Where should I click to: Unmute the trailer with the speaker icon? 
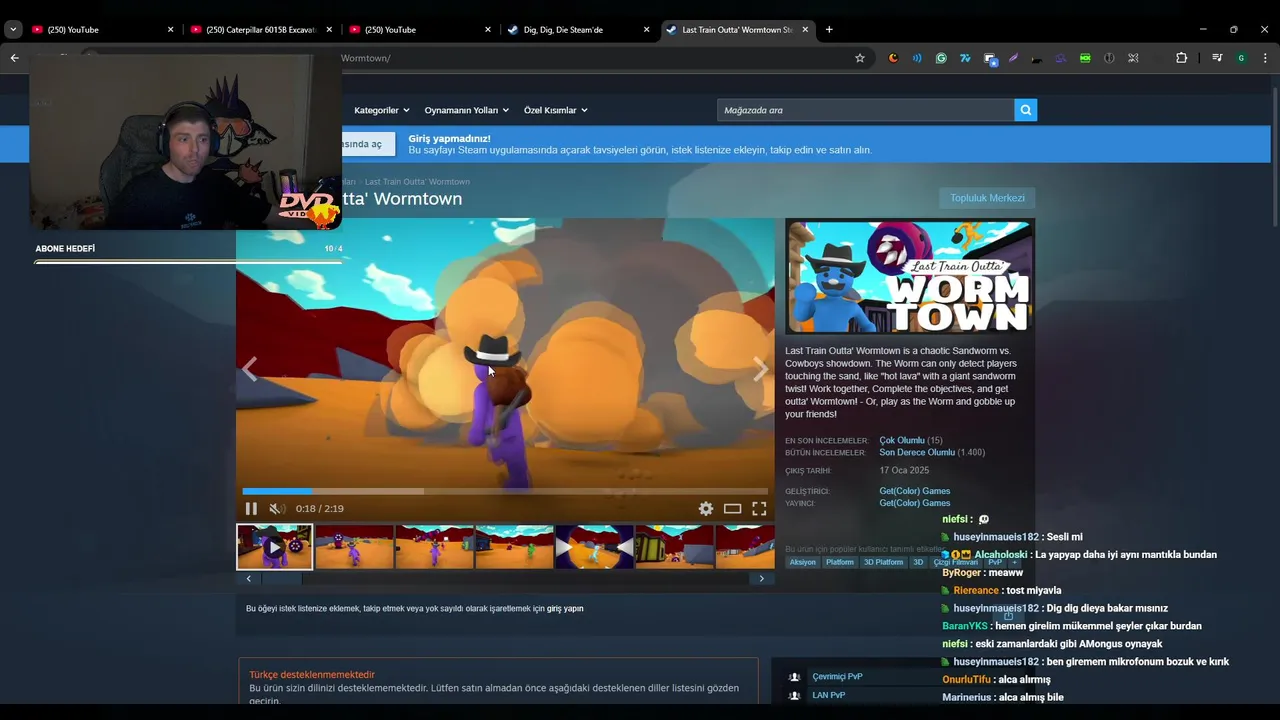[277, 509]
